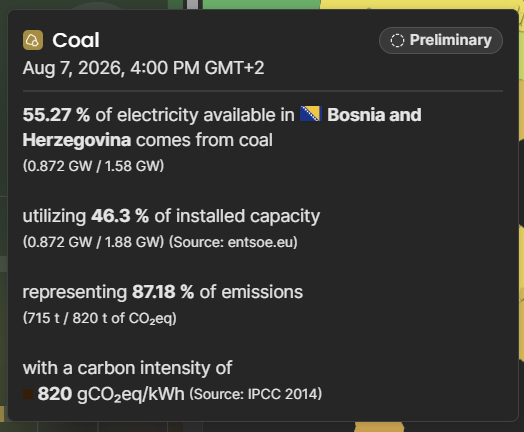524x432 pixels.
Task: Click the Source: IPCC 2014 text
Action: 256,394
